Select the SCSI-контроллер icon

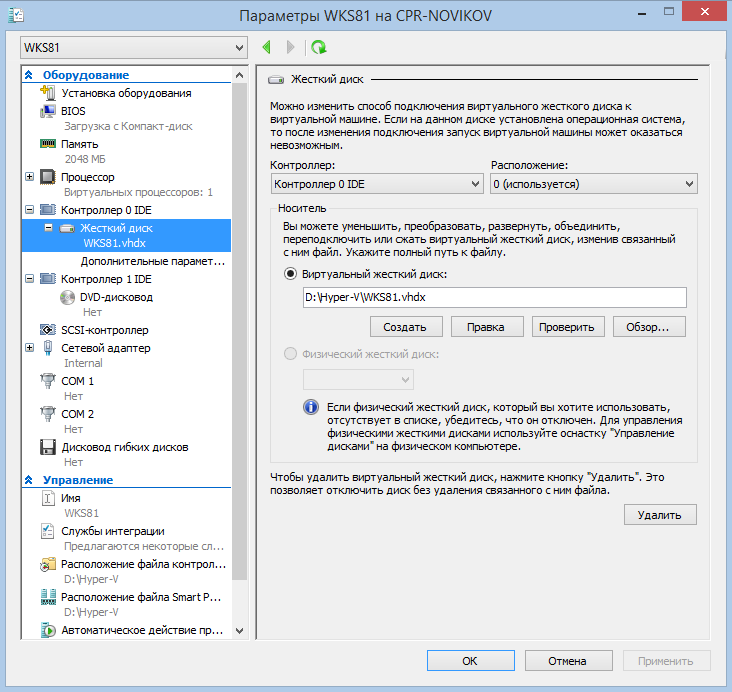(x=47, y=330)
